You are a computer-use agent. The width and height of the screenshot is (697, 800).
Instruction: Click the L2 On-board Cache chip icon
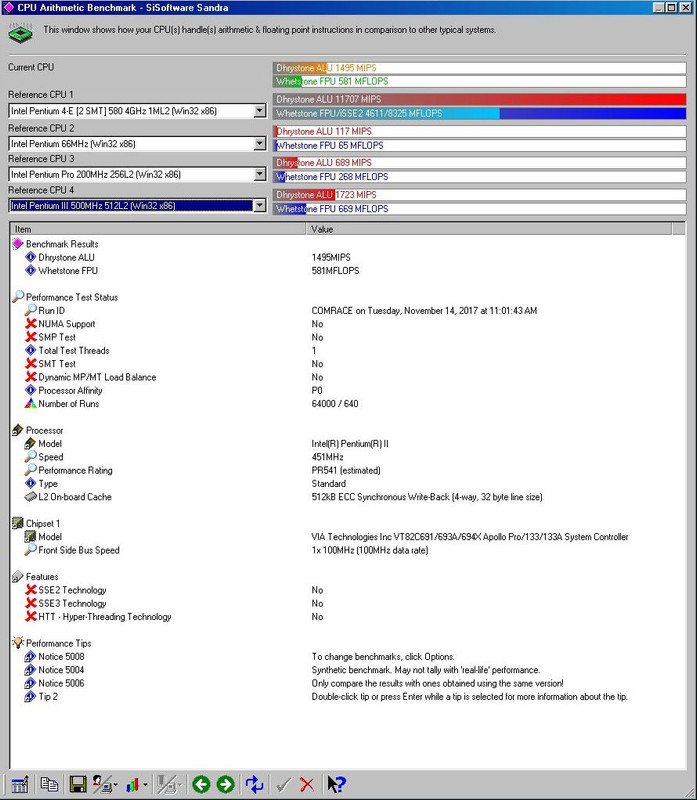coord(31,496)
